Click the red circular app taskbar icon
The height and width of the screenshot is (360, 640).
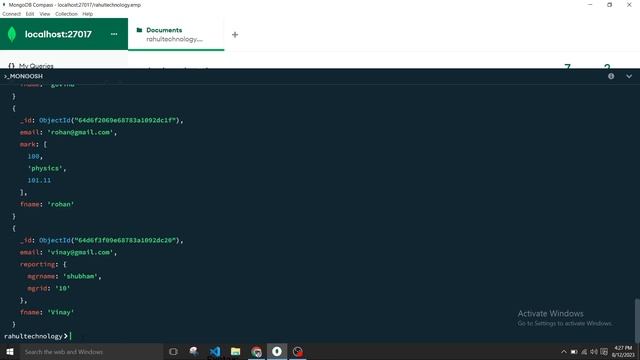point(298,351)
